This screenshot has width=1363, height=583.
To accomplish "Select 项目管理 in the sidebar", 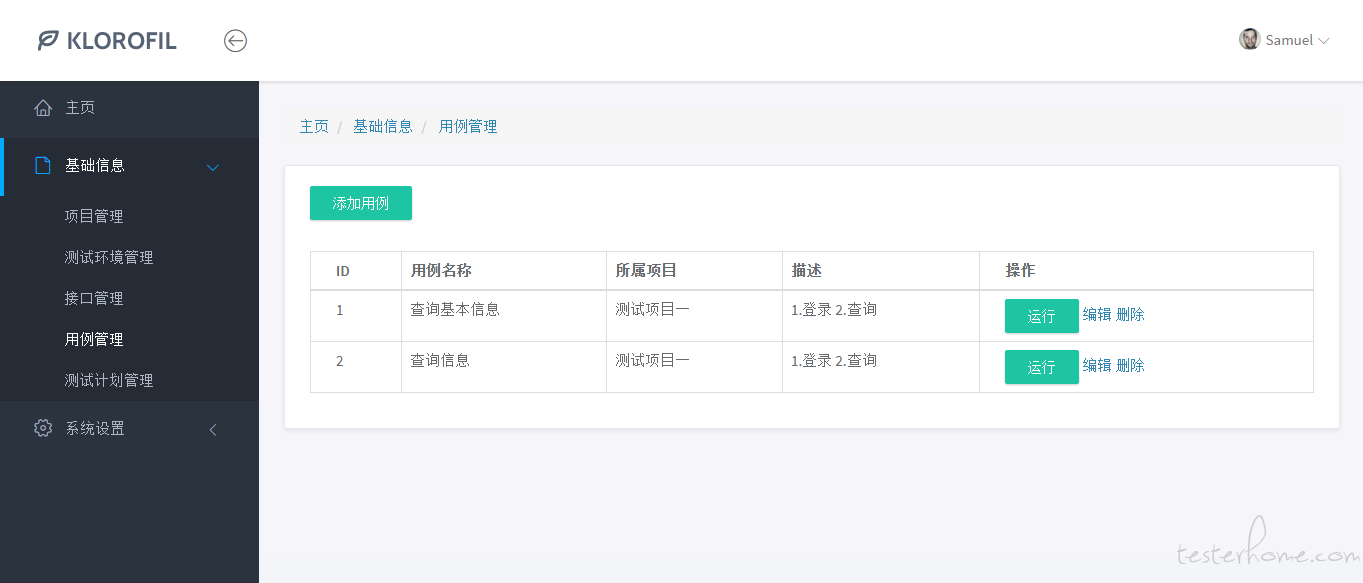I will coord(94,216).
